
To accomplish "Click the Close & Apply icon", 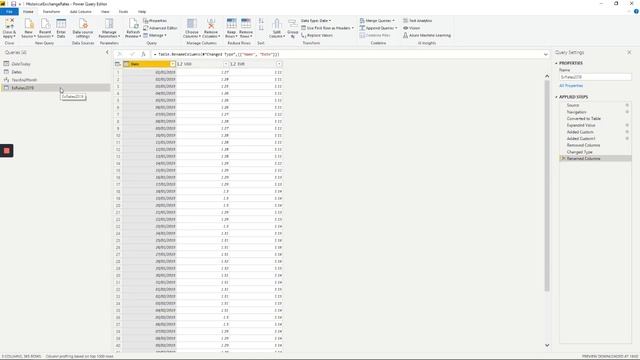I will pos(9,24).
